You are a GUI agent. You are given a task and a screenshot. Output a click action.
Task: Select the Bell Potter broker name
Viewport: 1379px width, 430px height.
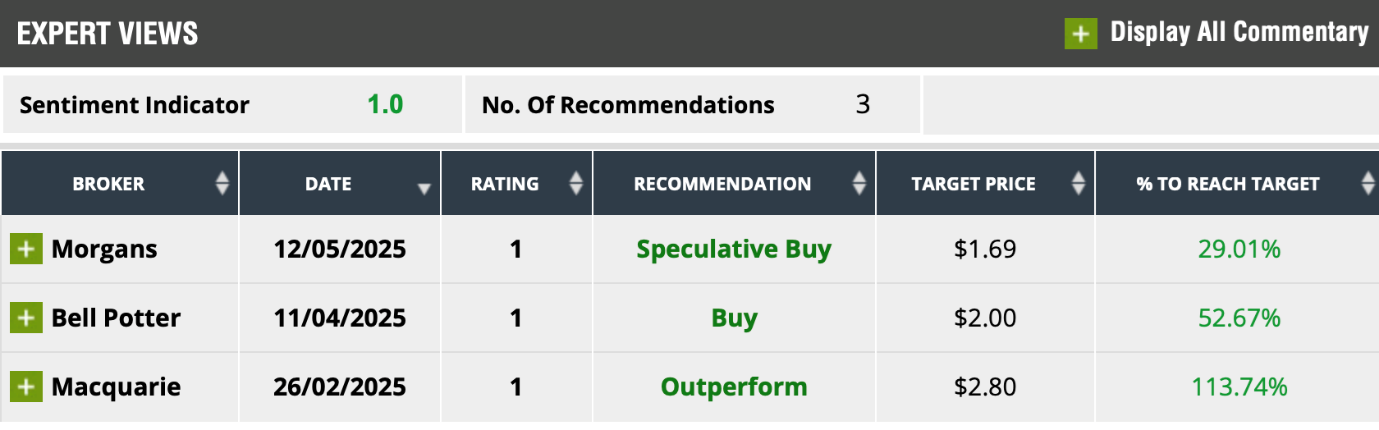[116, 318]
